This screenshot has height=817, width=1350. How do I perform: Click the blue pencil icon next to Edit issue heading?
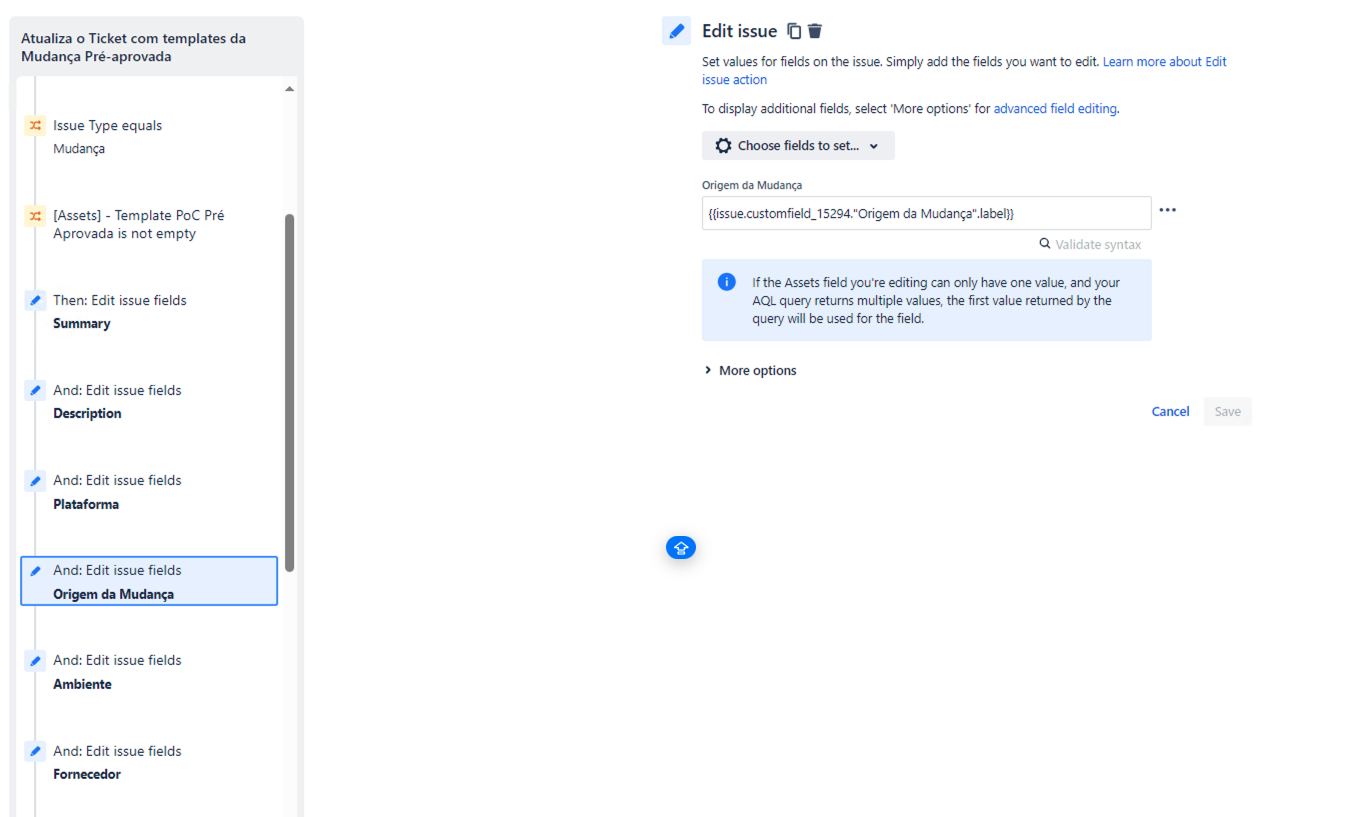pyautogui.click(x=677, y=31)
